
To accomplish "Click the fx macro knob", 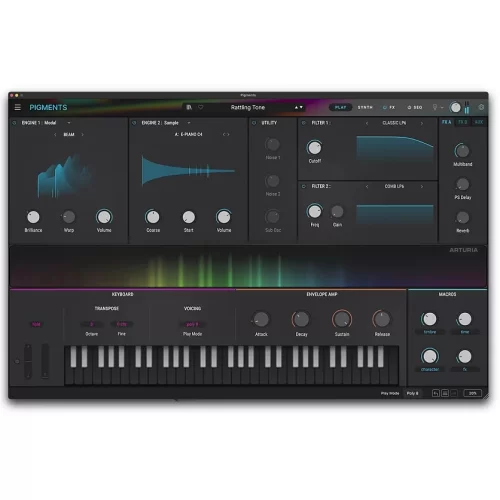I will pos(465,356).
